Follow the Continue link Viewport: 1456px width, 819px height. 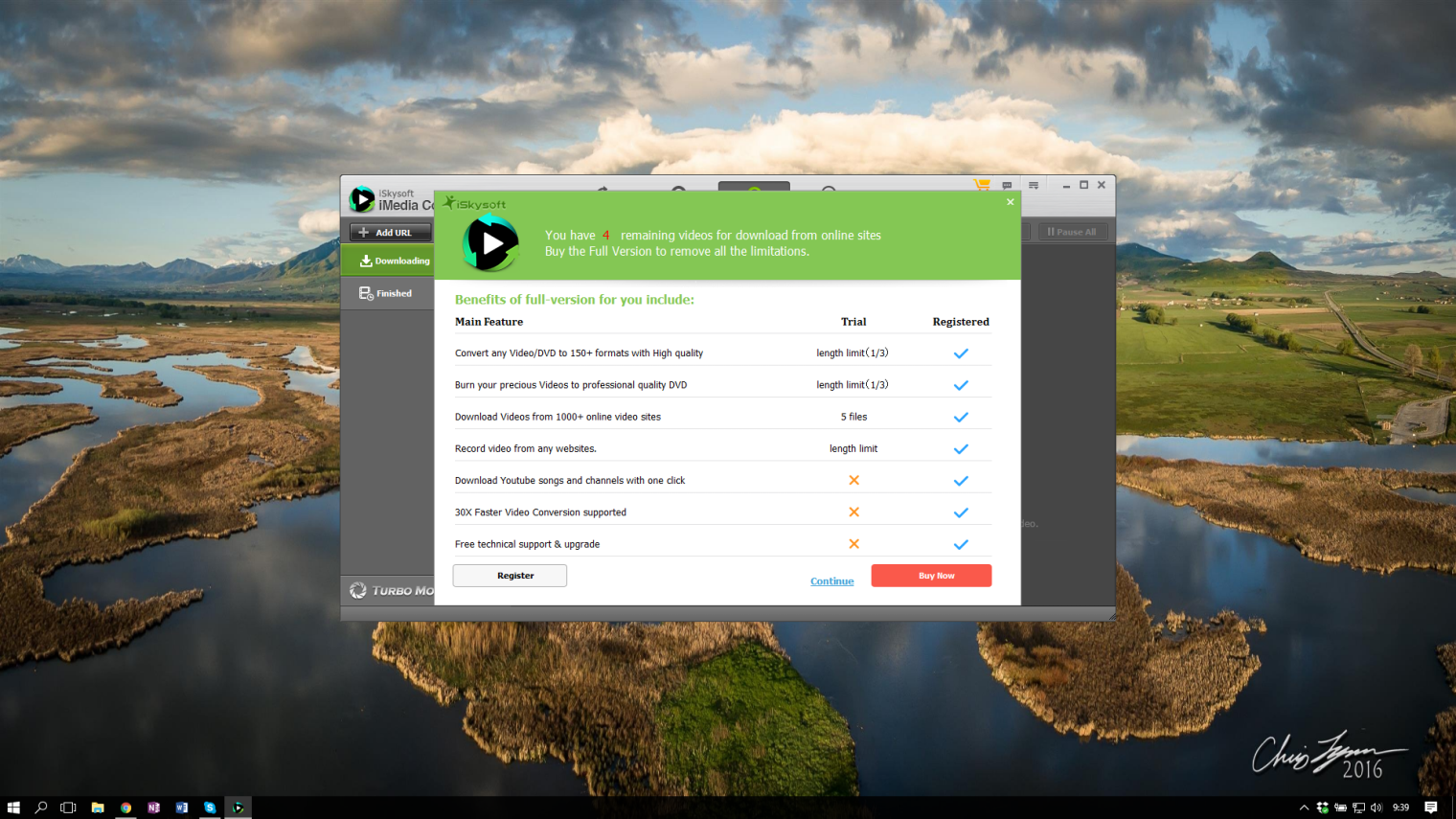pyautogui.click(x=831, y=581)
